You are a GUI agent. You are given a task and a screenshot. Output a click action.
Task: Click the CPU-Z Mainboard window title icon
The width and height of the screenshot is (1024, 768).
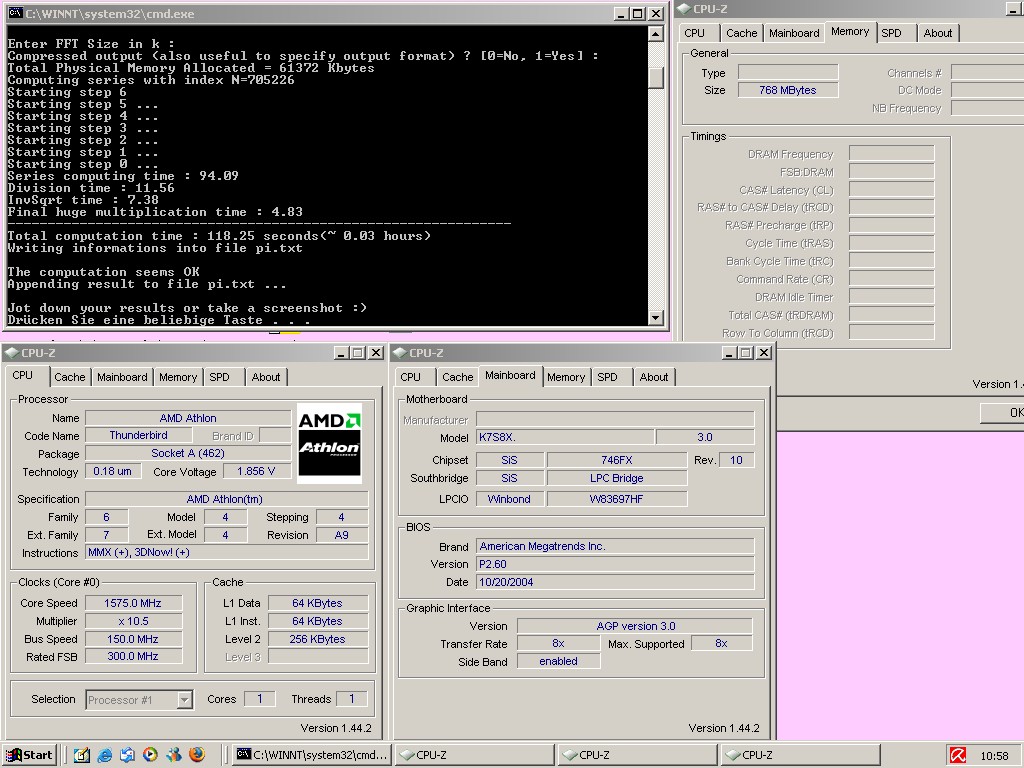(400, 353)
